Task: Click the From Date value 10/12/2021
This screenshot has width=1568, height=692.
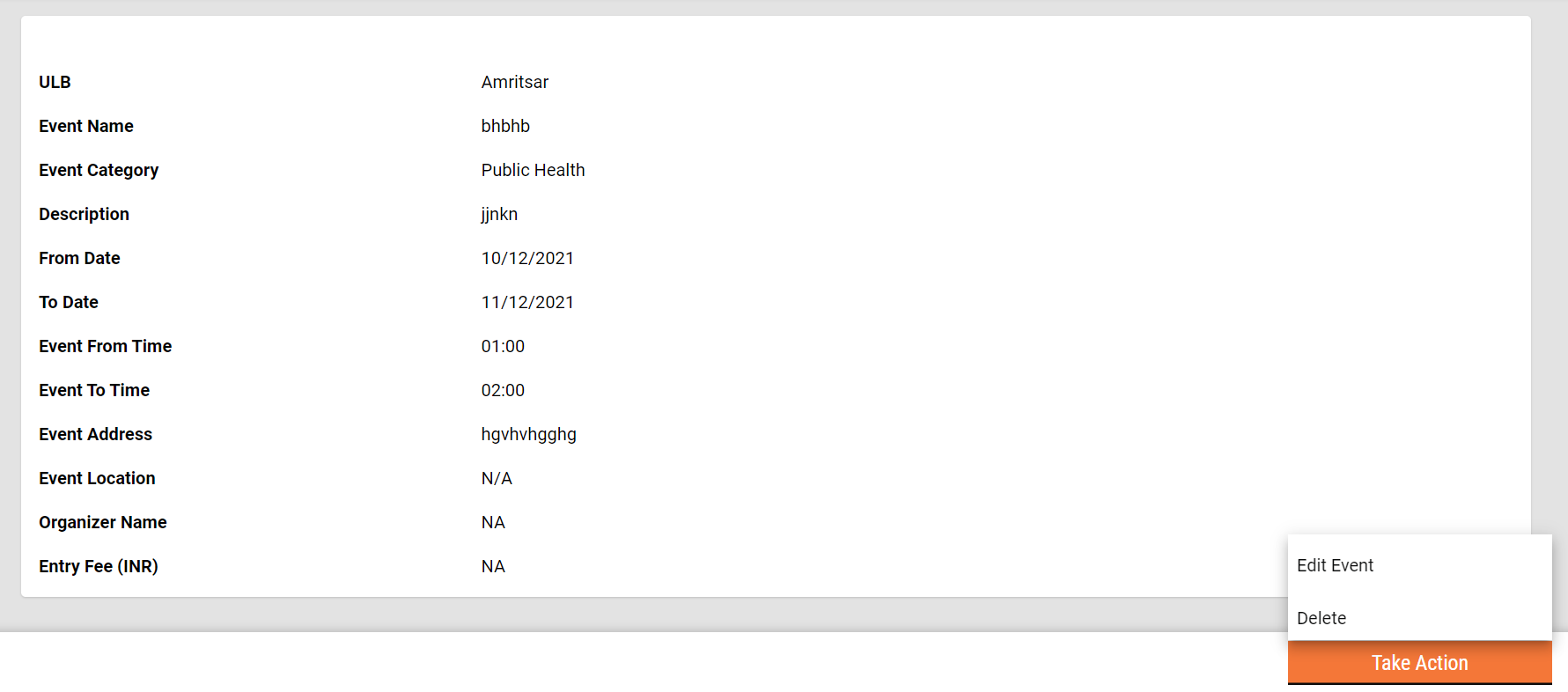Action: [527, 258]
